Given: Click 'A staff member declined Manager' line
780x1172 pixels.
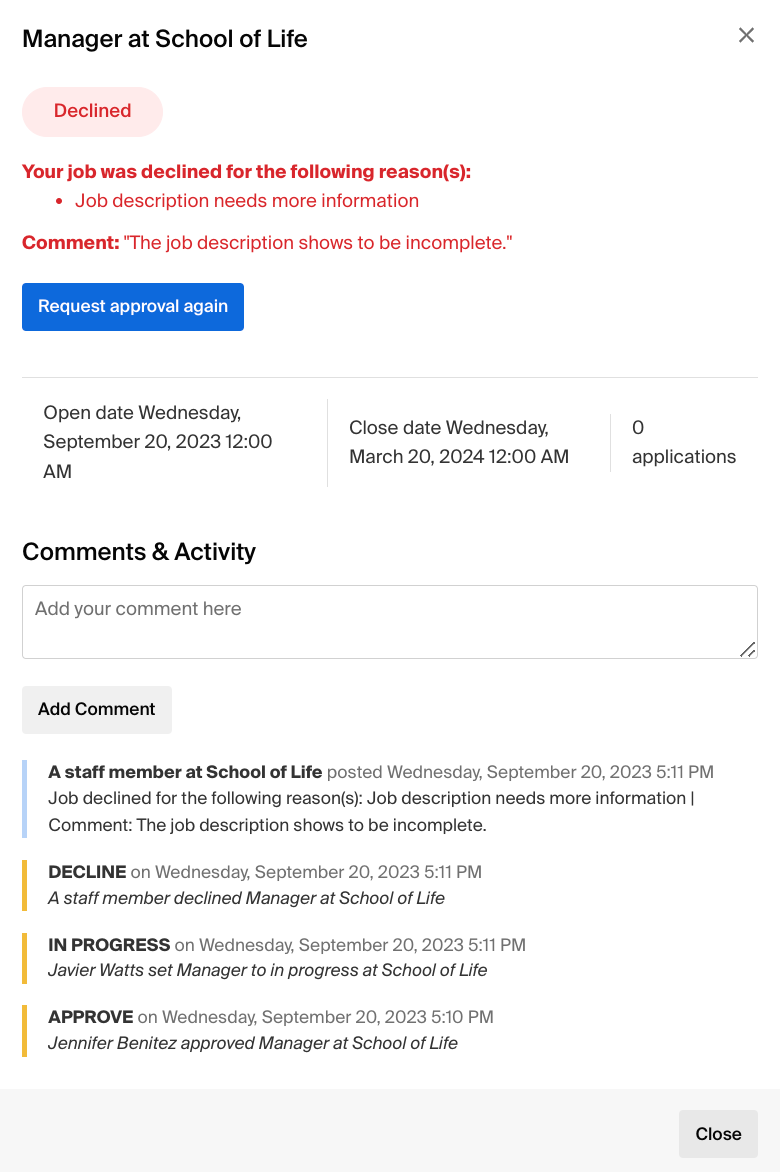Looking at the screenshot, I should point(247,898).
